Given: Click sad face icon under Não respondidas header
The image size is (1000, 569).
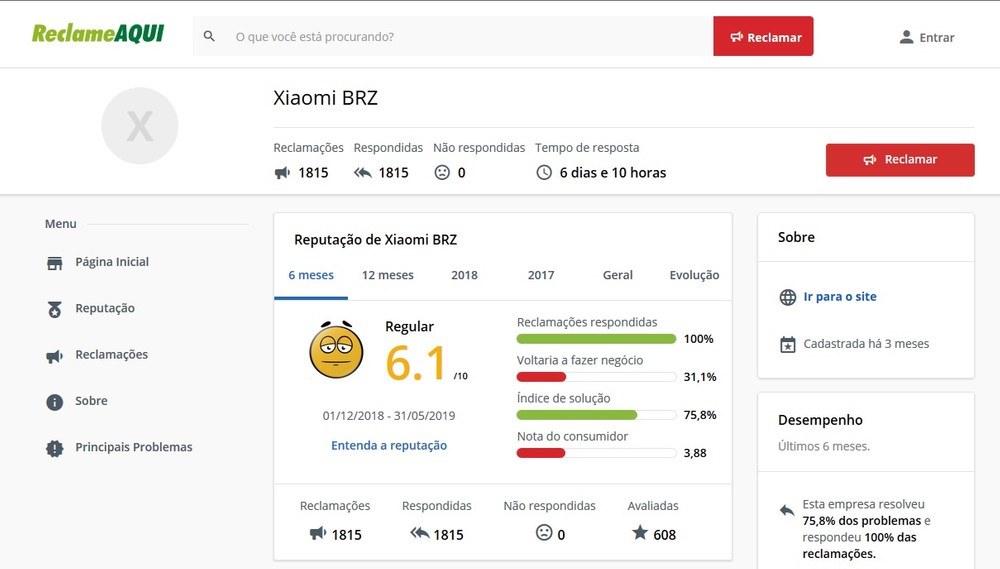Looking at the screenshot, I should pos(442,172).
